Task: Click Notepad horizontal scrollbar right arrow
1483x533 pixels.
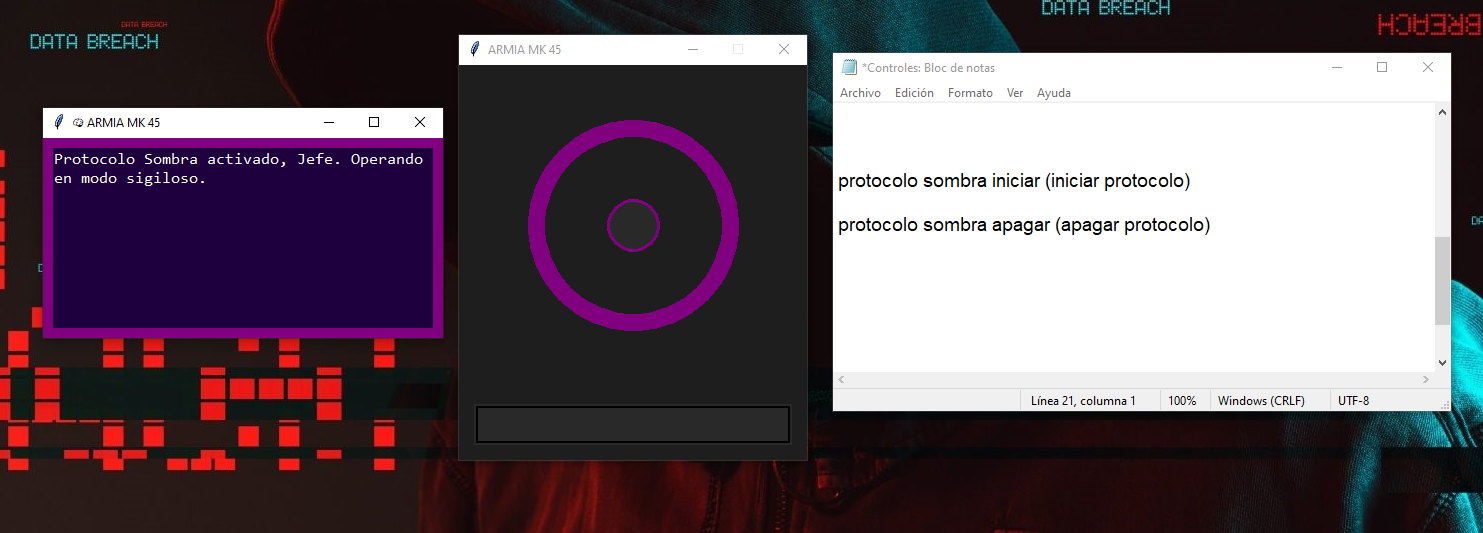Action: [x=1426, y=380]
